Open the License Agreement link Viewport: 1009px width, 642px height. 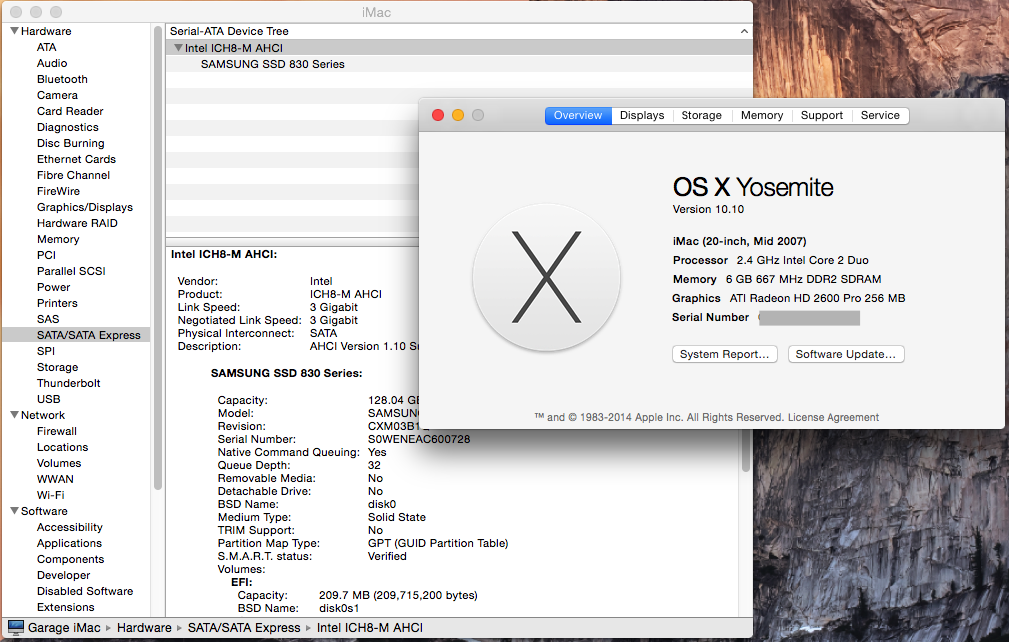(833, 417)
